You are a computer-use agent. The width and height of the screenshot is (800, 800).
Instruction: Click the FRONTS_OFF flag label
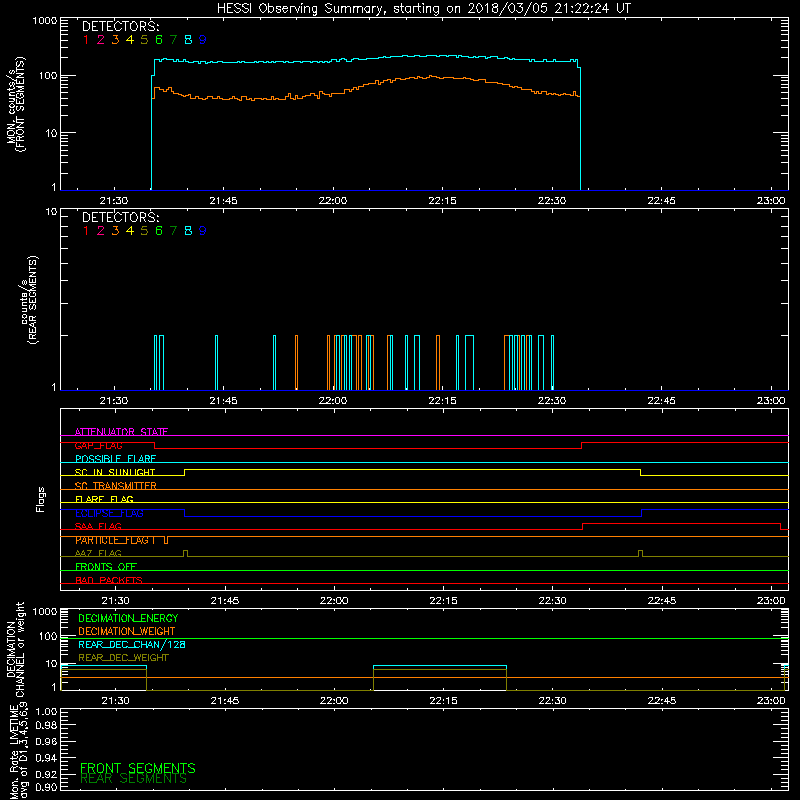click(106, 567)
